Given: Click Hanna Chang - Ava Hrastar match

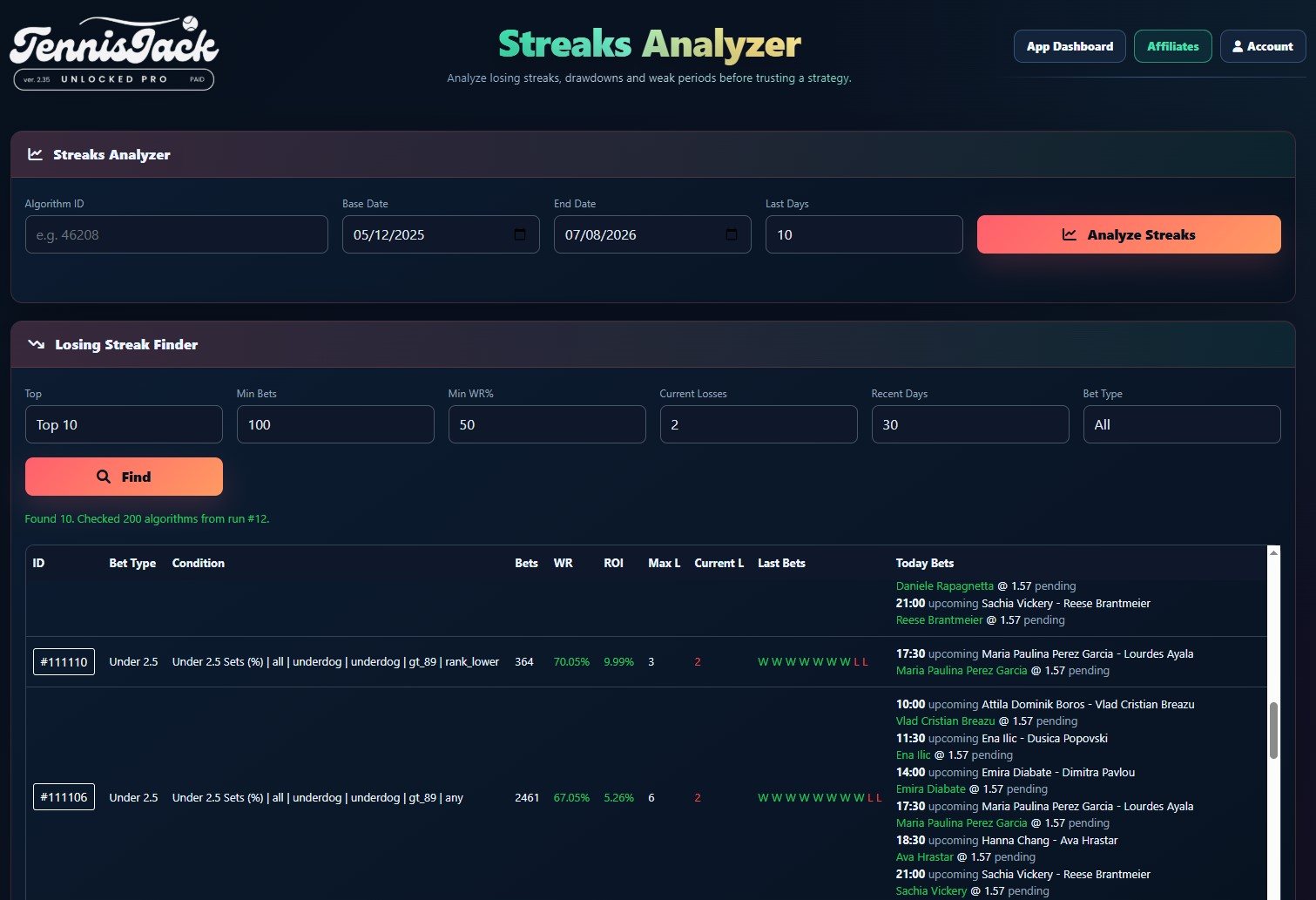Looking at the screenshot, I should click(x=1049, y=841).
